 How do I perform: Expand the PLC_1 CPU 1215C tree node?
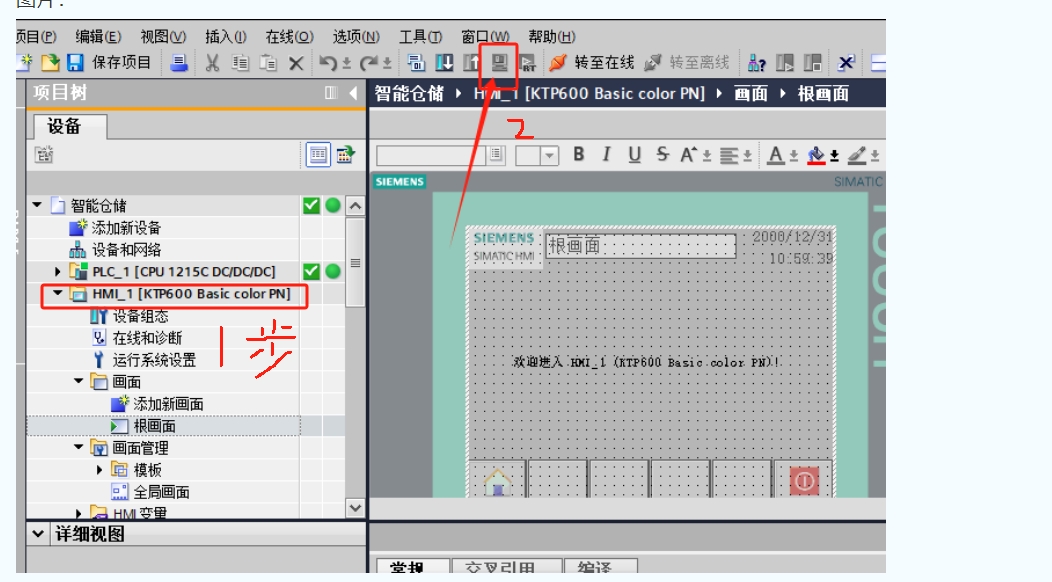click(x=58, y=272)
